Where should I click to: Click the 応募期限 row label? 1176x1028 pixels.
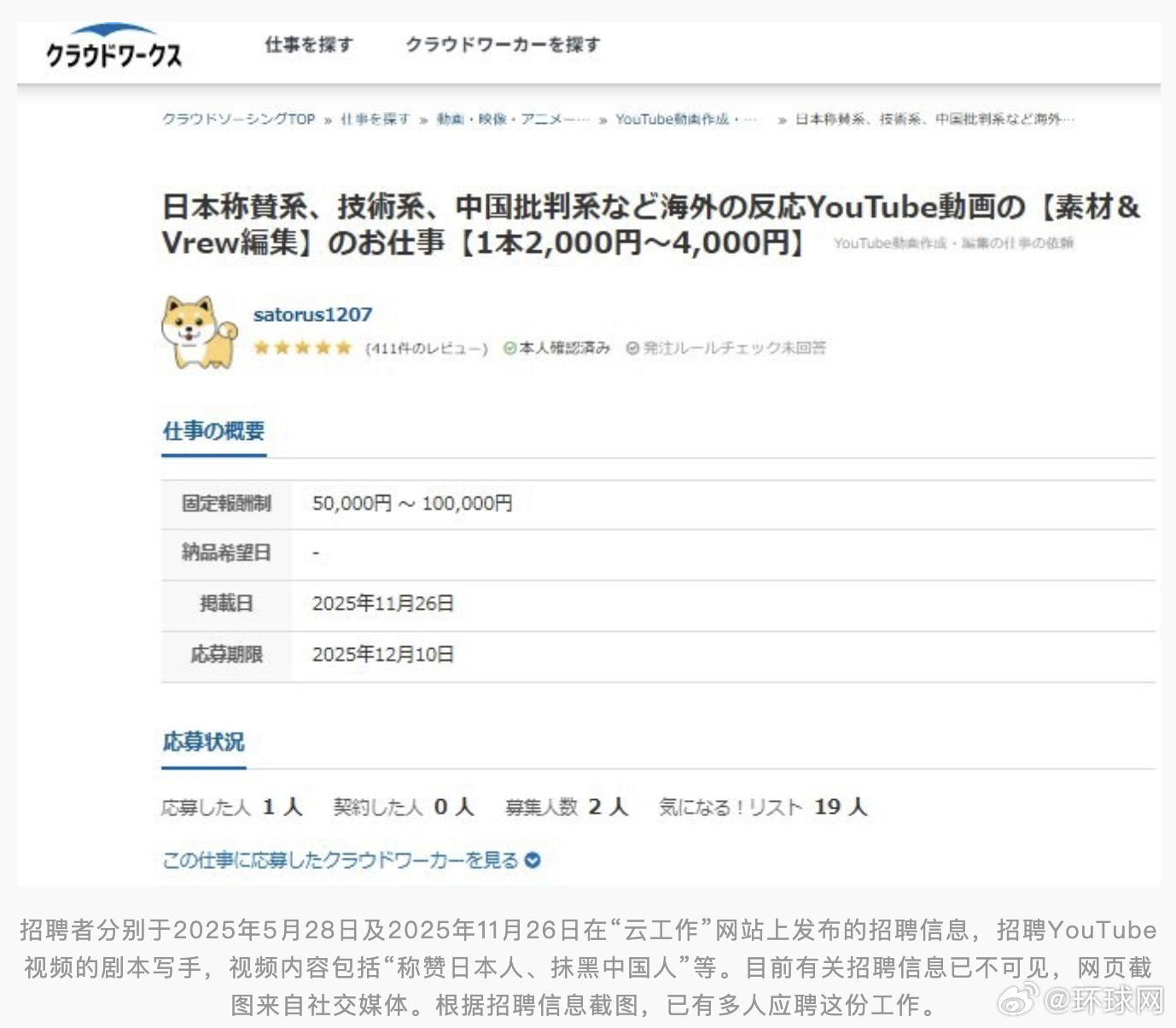(x=226, y=655)
